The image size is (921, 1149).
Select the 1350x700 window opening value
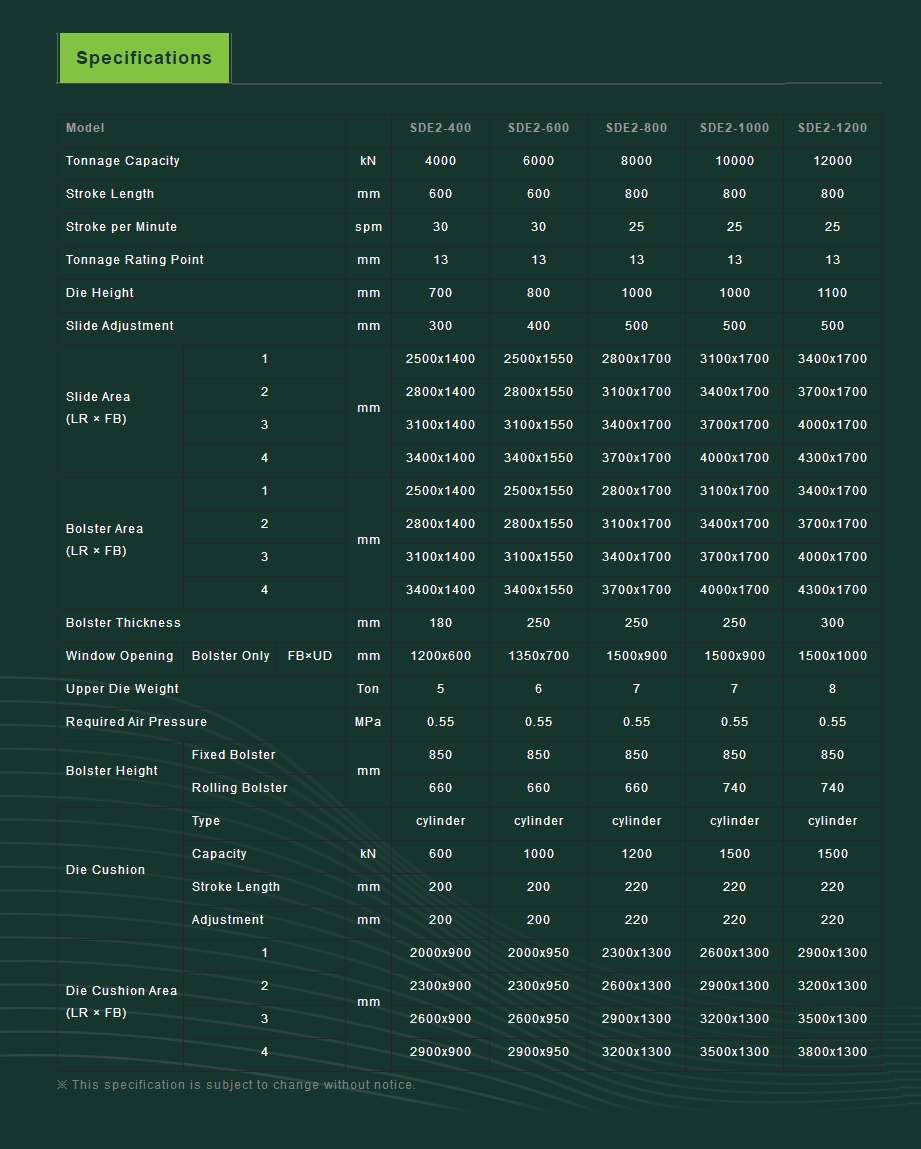click(x=538, y=656)
